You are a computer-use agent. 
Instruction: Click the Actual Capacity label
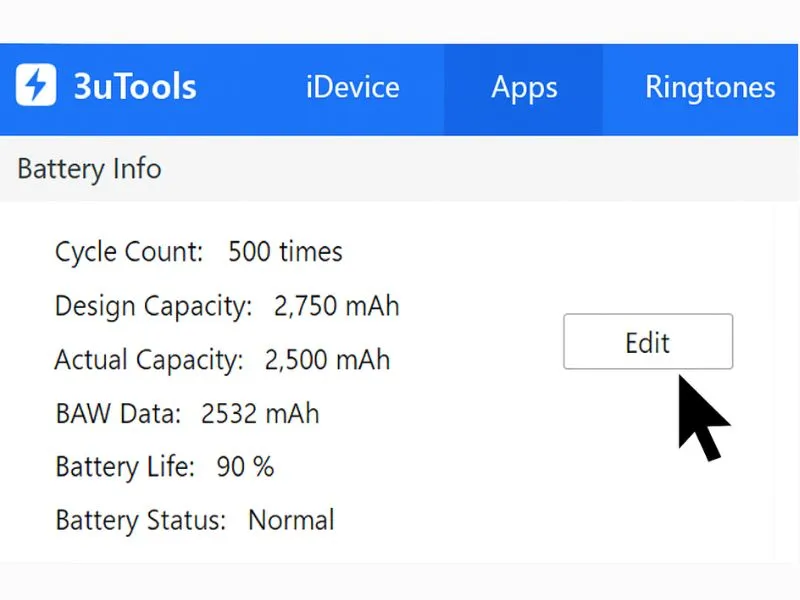(149, 360)
